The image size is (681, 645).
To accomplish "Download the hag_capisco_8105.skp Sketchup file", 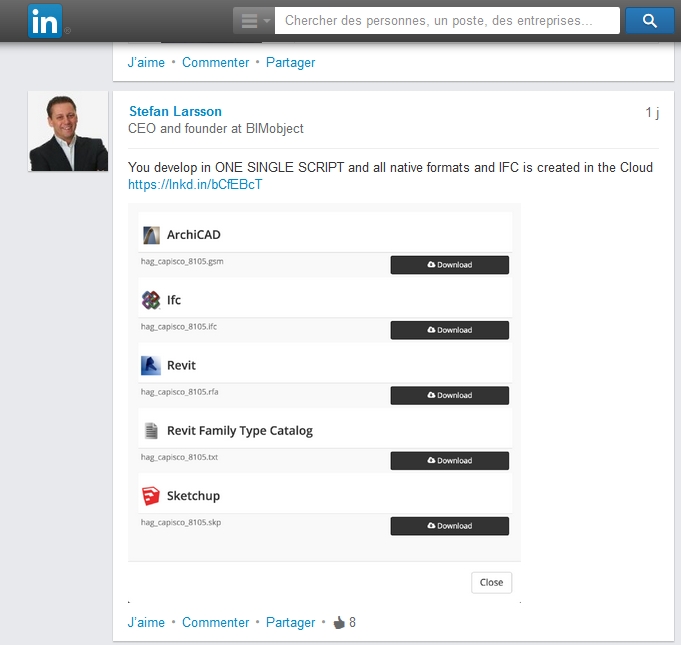I will (449, 526).
